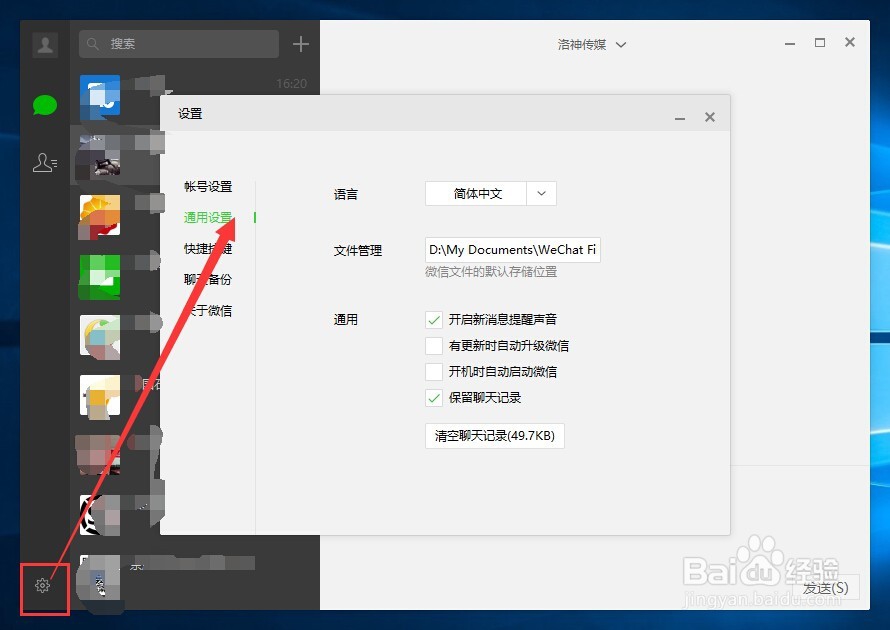Click the 清空聊天记录 clear chat history button
The width and height of the screenshot is (890, 630).
pos(494,435)
